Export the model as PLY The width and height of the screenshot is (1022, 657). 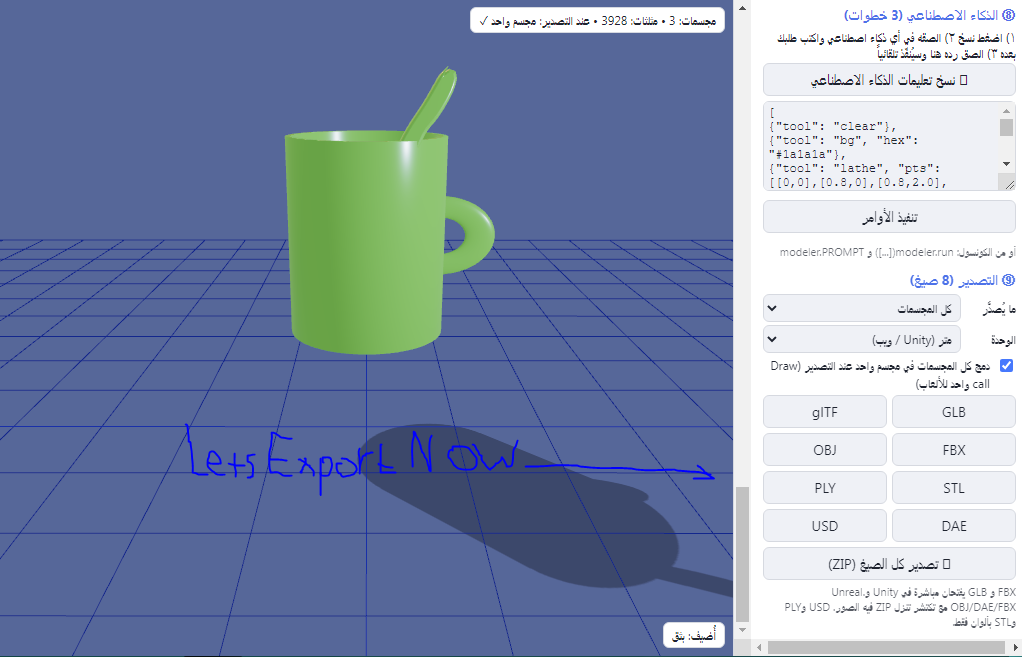click(x=825, y=488)
